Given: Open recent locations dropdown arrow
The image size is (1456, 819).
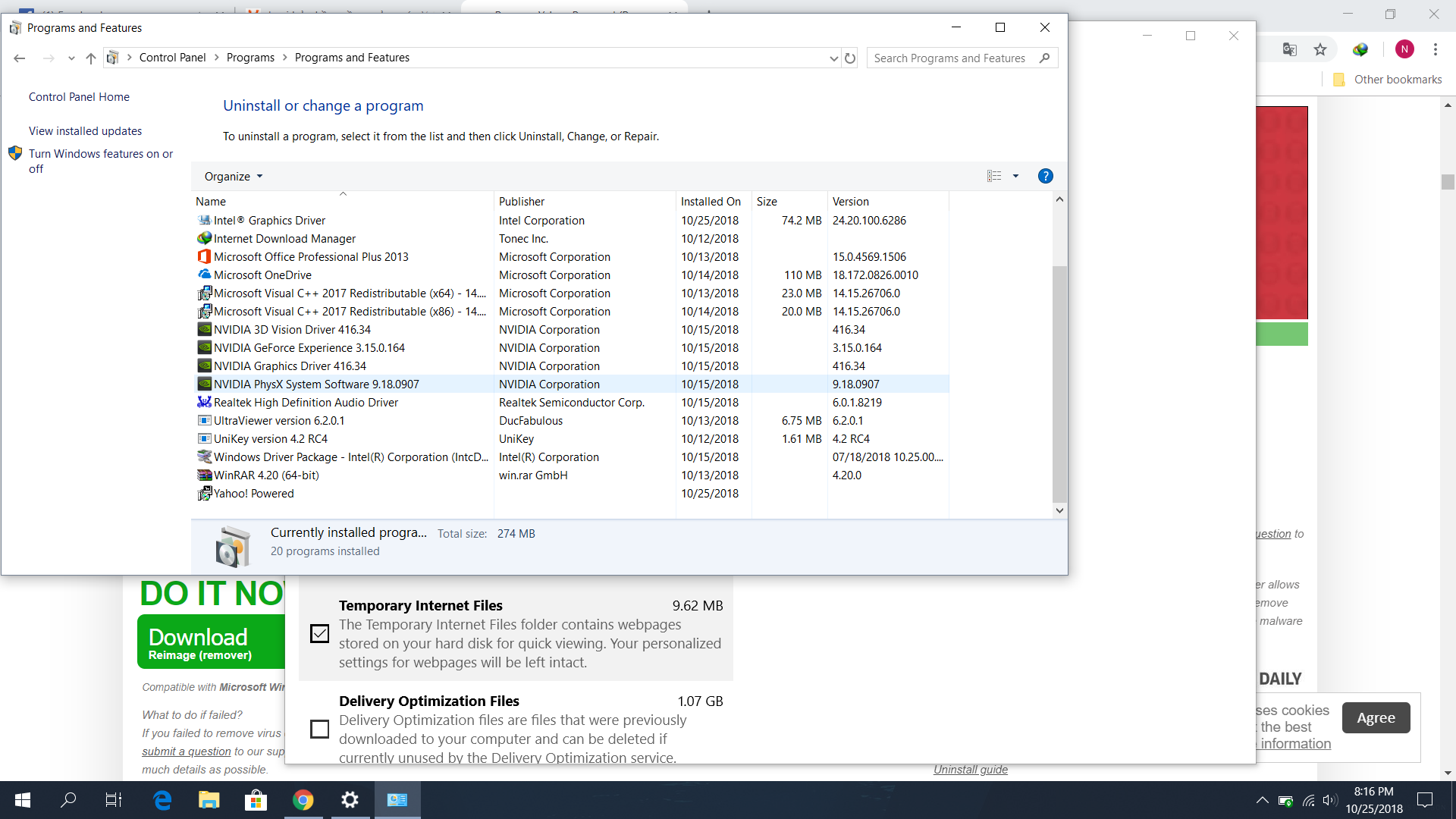Looking at the screenshot, I should point(71,58).
